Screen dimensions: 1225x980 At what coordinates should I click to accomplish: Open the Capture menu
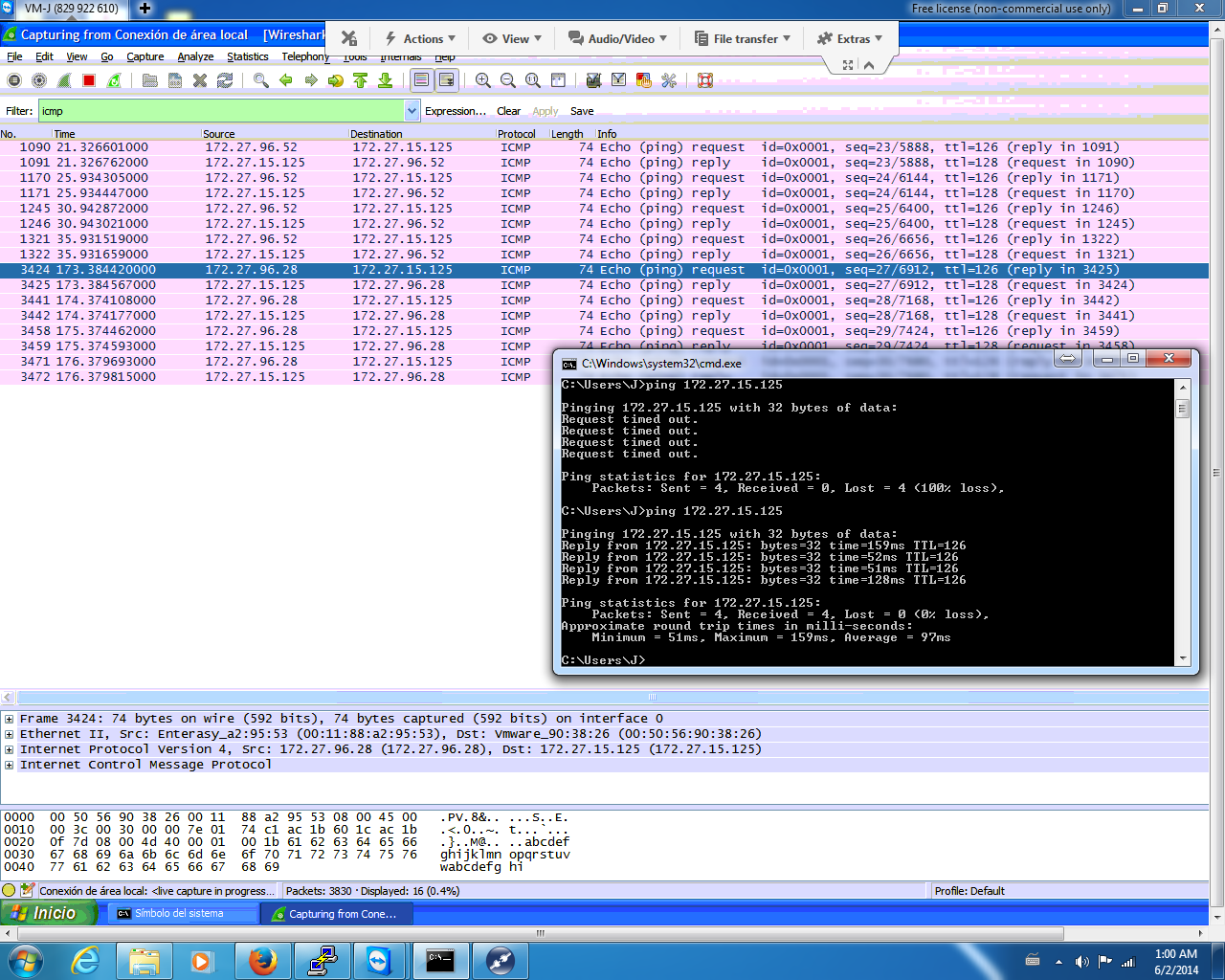[145, 56]
